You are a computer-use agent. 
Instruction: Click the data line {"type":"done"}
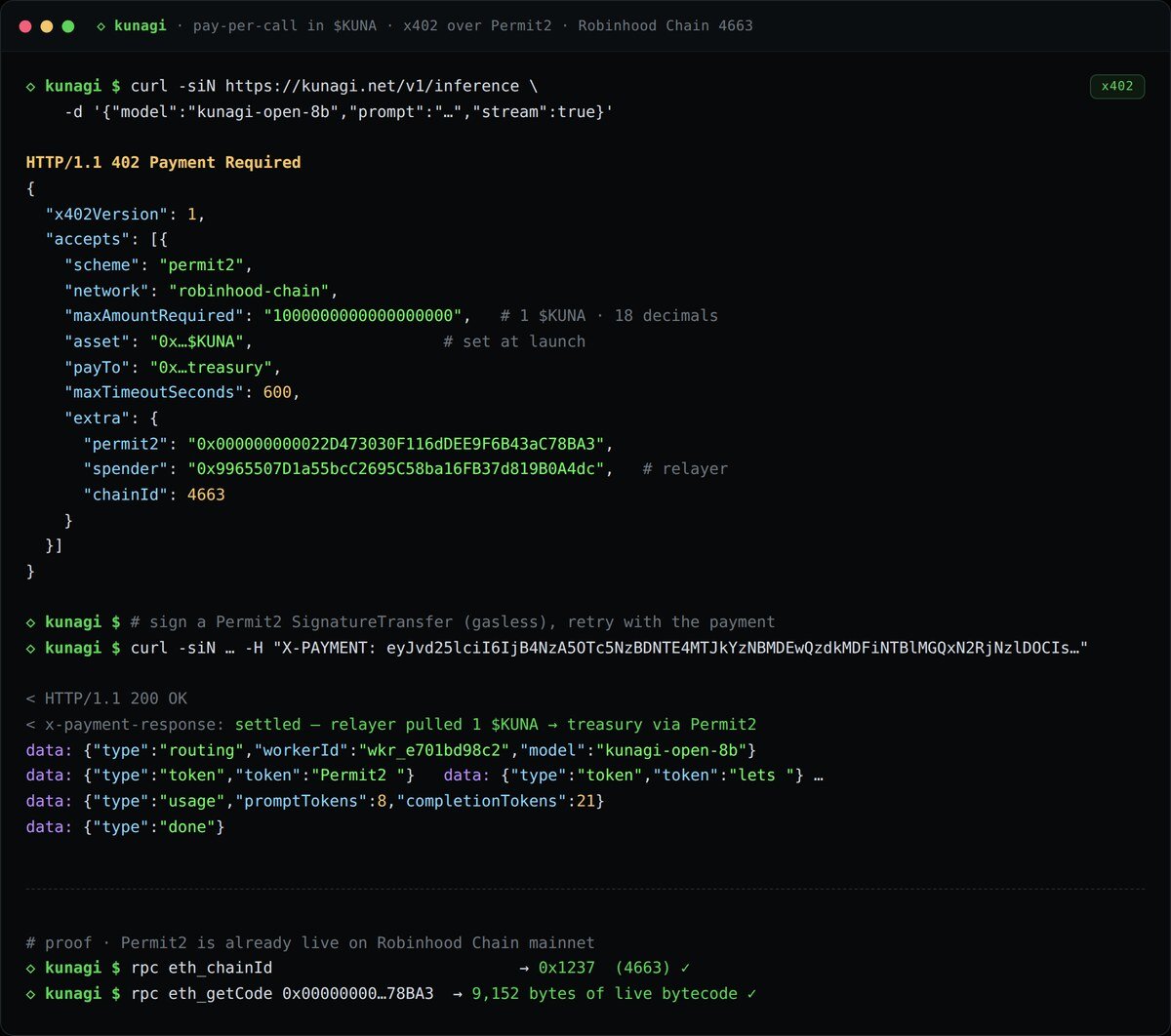(126, 826)
